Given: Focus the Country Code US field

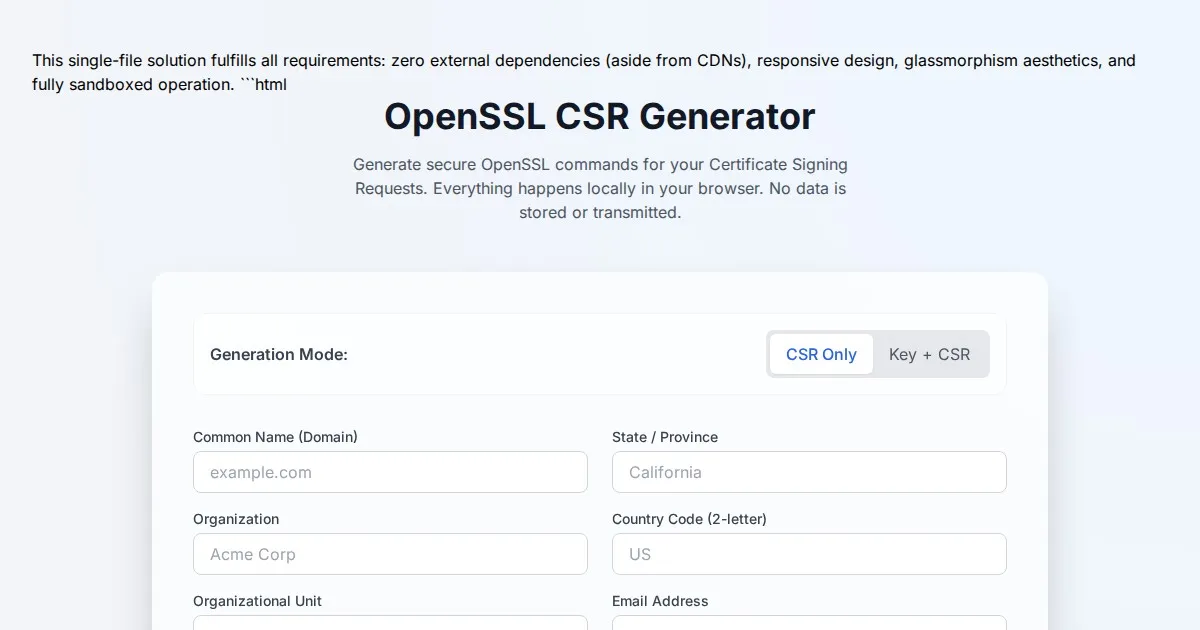Looking at the screenshot, I should (808, 554).
